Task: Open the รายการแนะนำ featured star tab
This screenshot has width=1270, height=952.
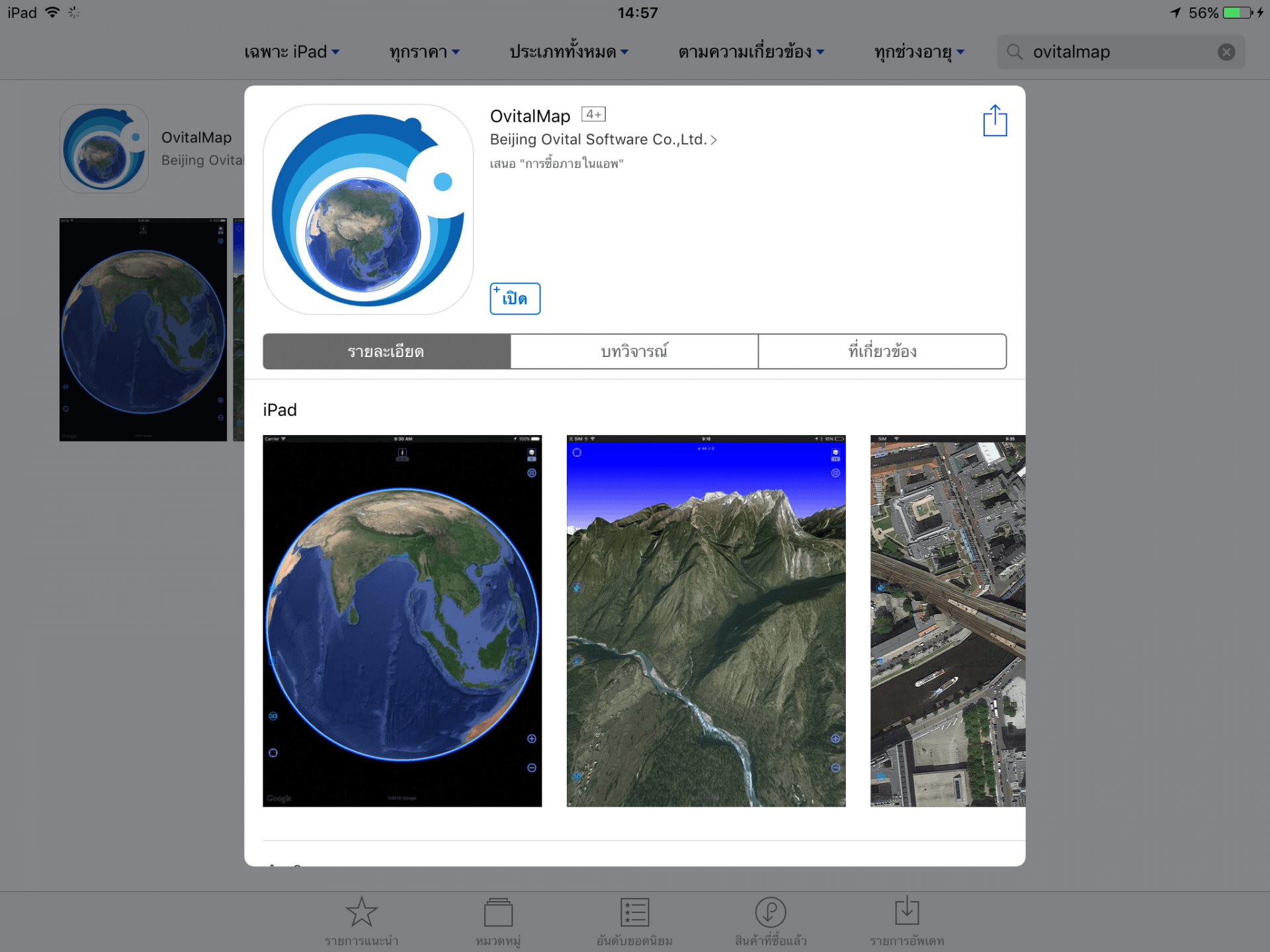Action: 362,922
